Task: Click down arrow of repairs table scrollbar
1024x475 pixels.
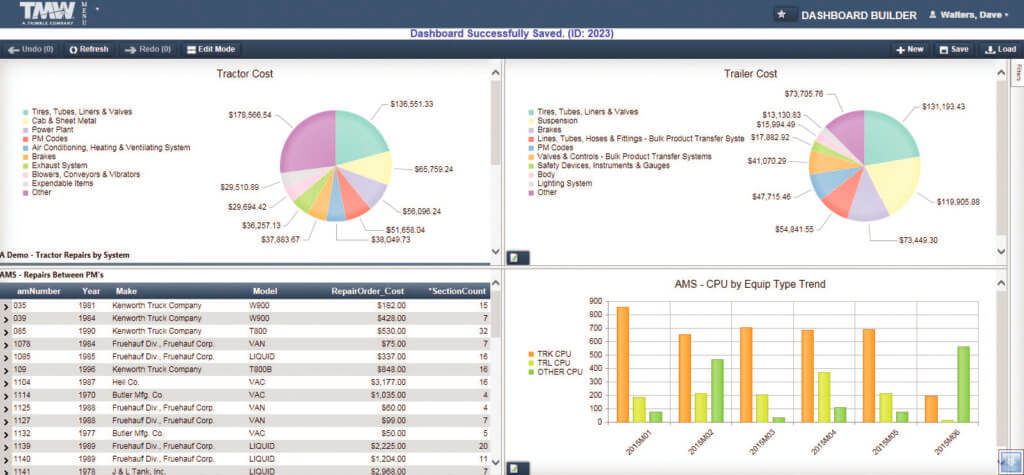Action: [x=496, y=461]
